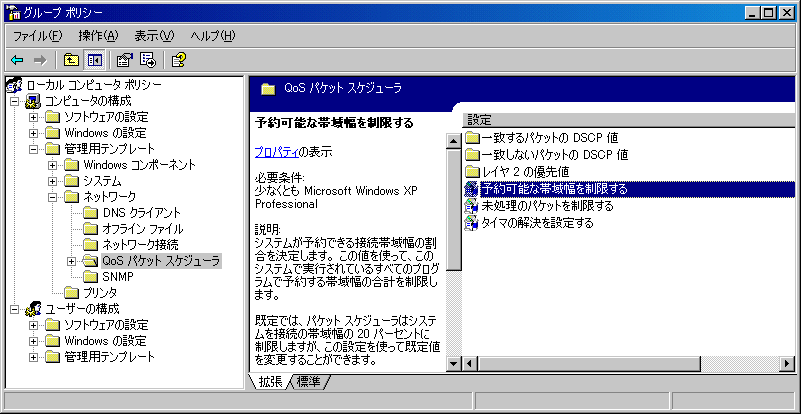
Task: Select the ネットワーク folder icon
Action: point(72,197)
